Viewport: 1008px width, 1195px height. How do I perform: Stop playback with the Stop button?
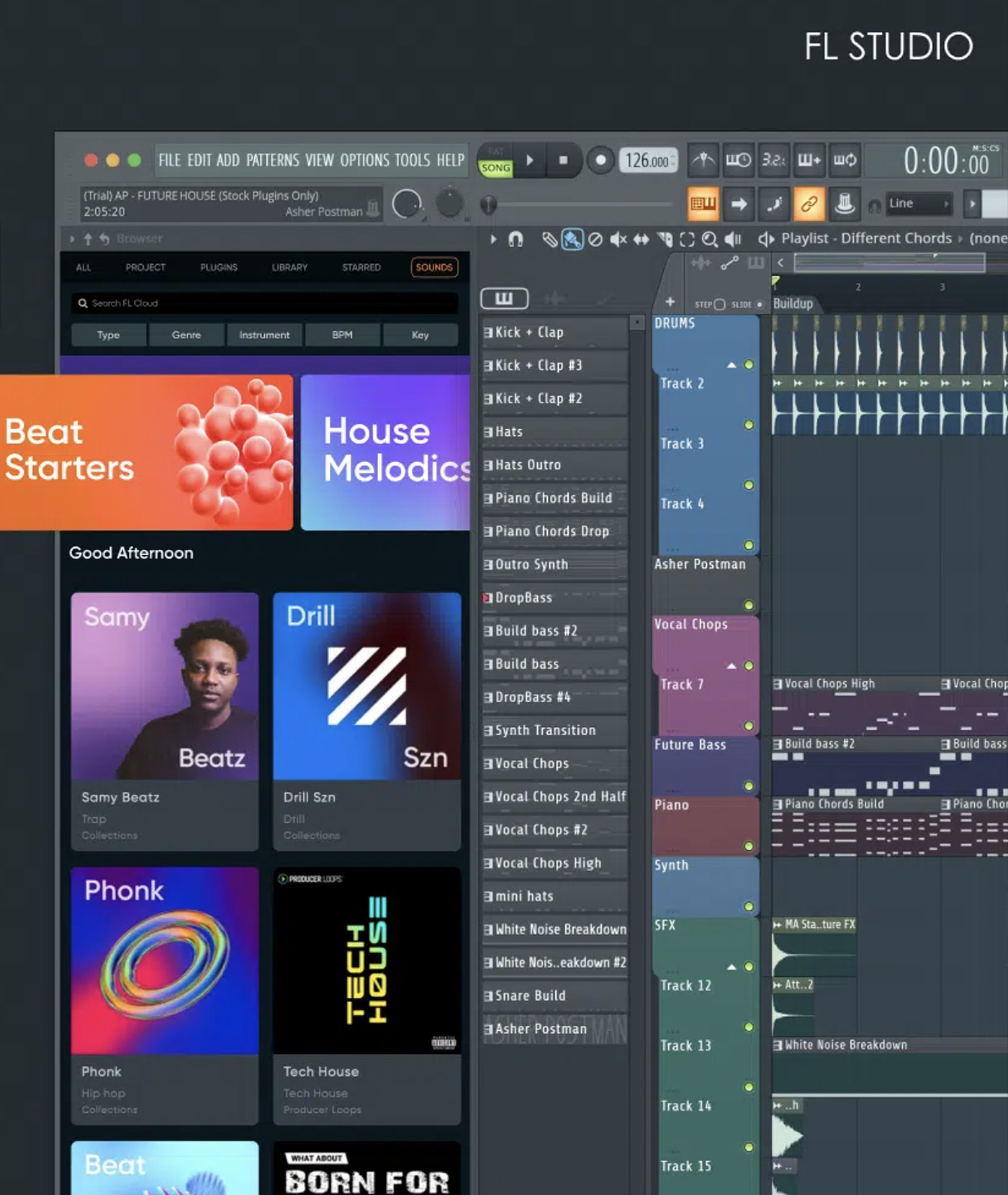pyautogui.click(x=563, y=160)
